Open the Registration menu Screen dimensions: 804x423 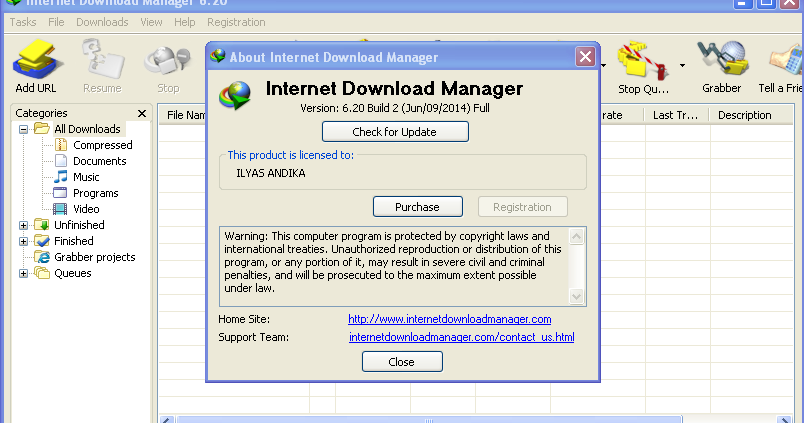tap(236, 22)
